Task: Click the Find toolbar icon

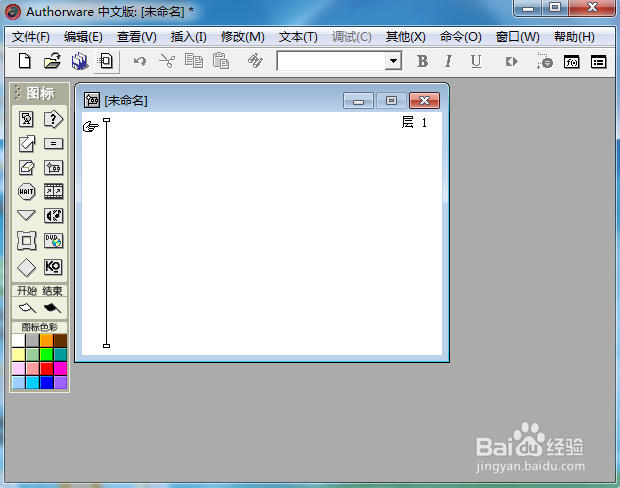Action: (255, 61)
